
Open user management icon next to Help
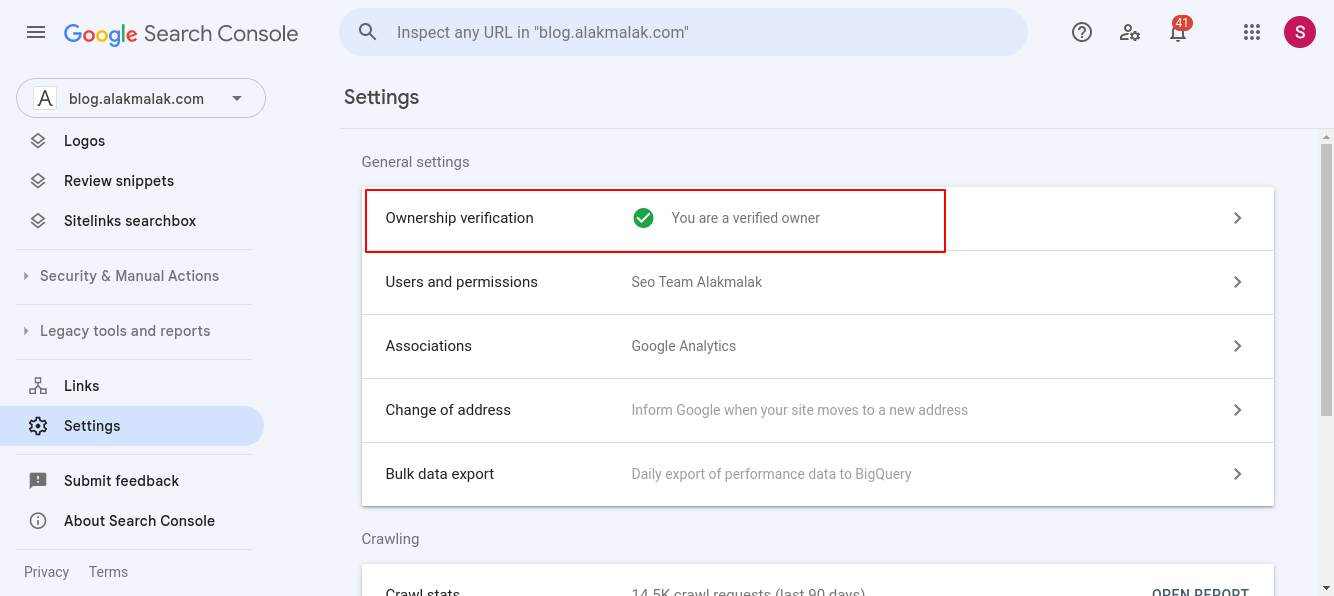click(x=1130, y=32)
